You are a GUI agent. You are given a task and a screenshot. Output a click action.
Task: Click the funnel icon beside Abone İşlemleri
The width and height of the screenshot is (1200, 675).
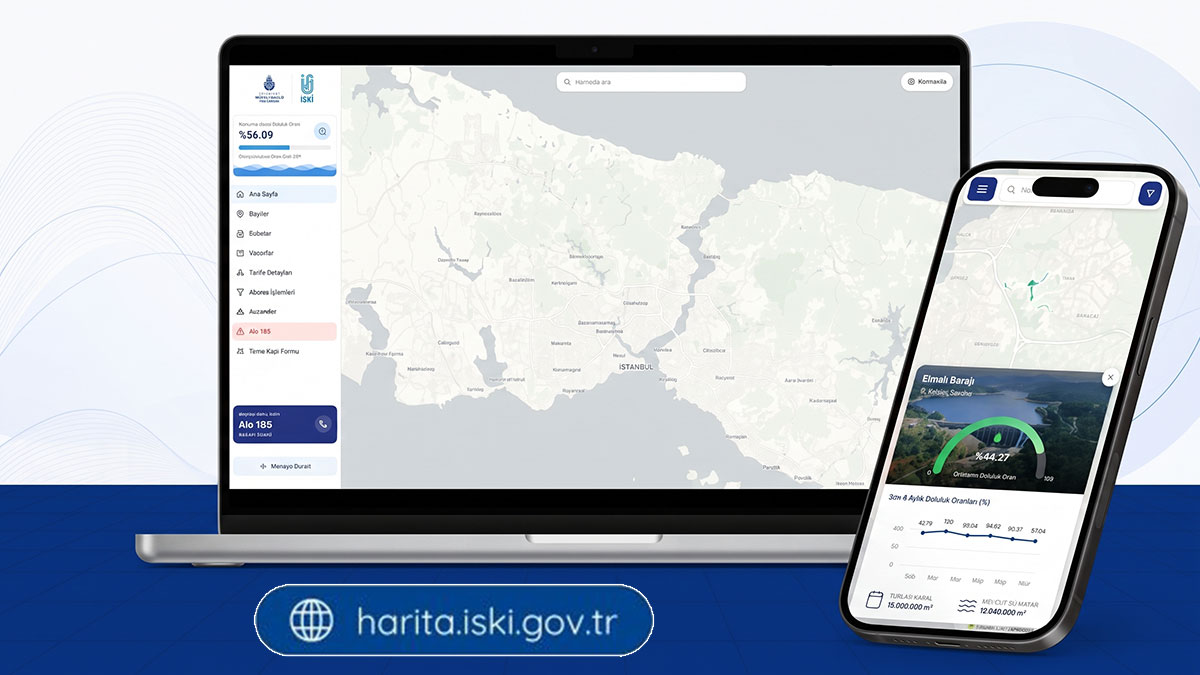[240, 292]
